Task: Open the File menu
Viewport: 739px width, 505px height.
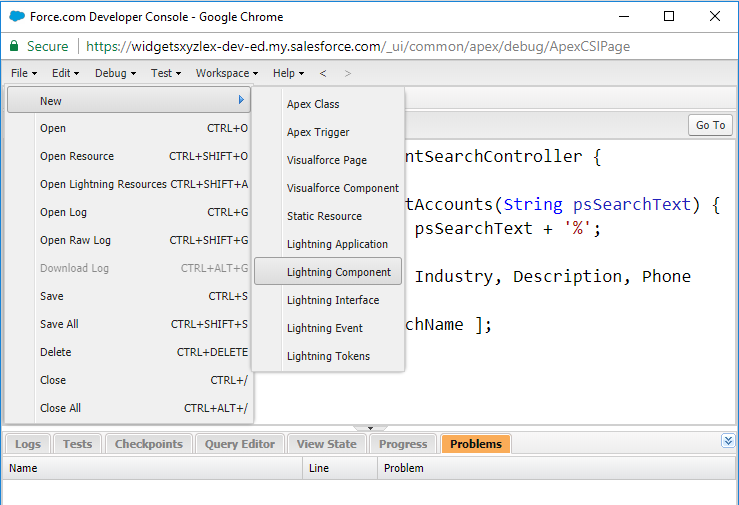Action: 24,73
